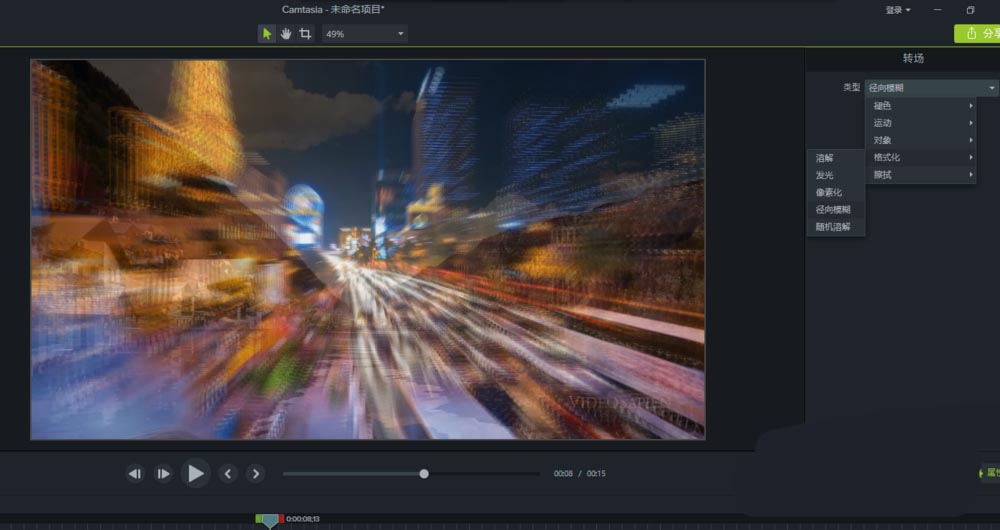
Task: Choose 像素化 transition
Action: coord(836,193)
